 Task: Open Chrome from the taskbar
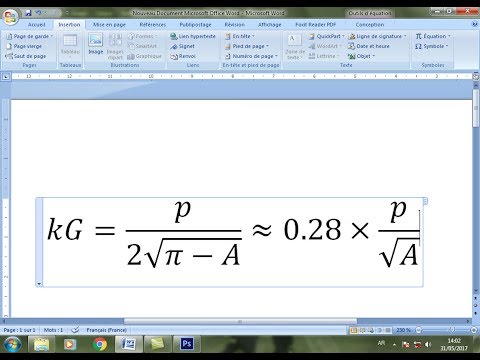coord(99,344)
